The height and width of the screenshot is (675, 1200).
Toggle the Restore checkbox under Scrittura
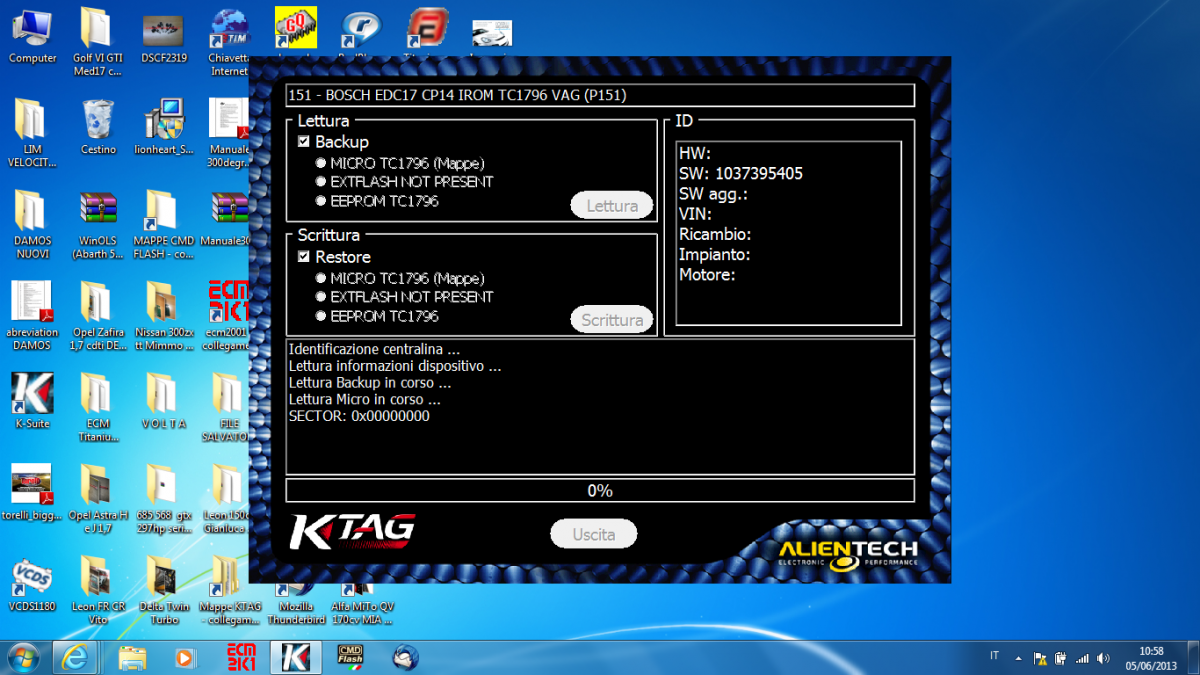coord(304,257)
